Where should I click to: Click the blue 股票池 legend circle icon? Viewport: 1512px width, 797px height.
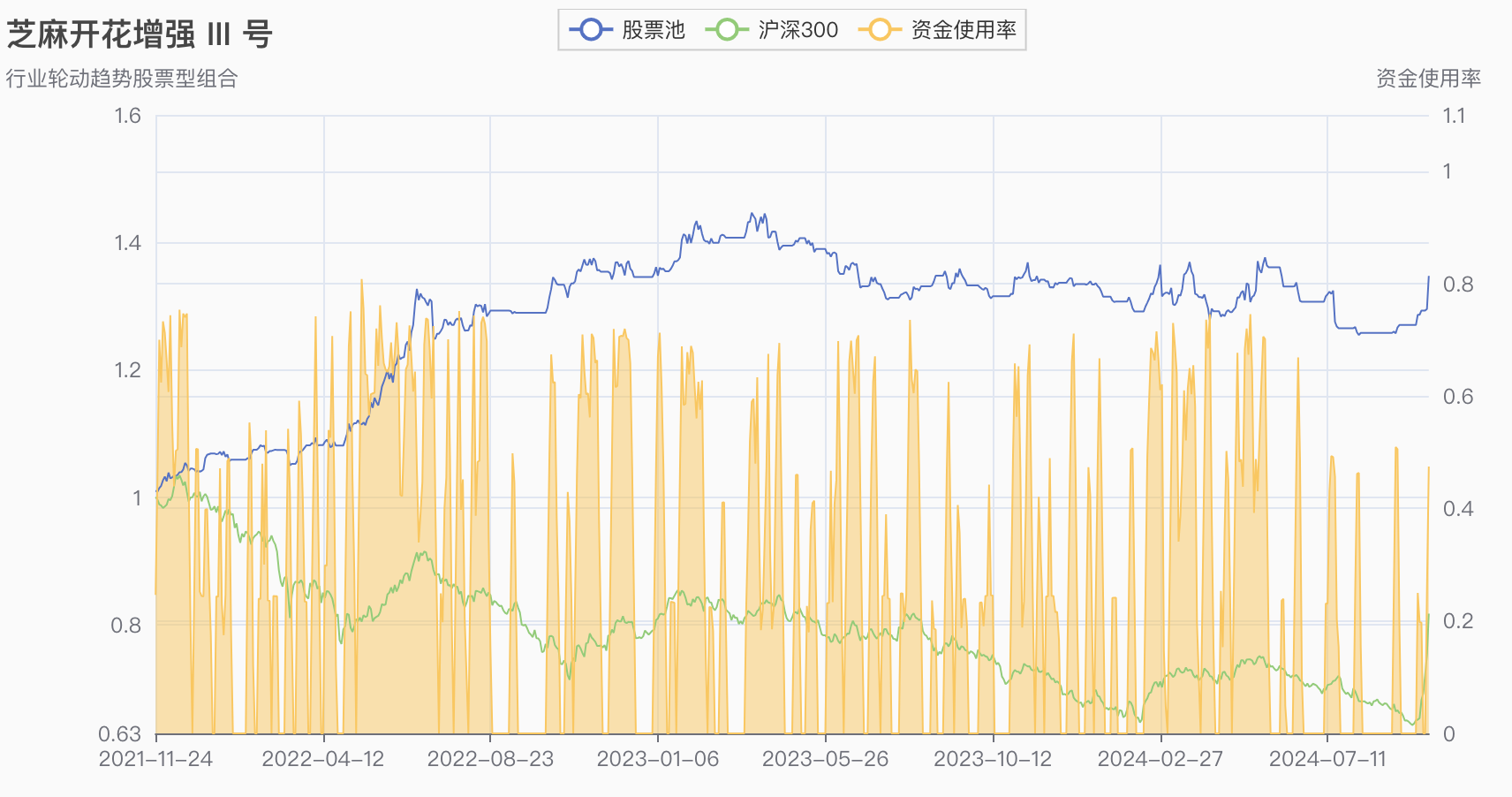tap(591, 30)
